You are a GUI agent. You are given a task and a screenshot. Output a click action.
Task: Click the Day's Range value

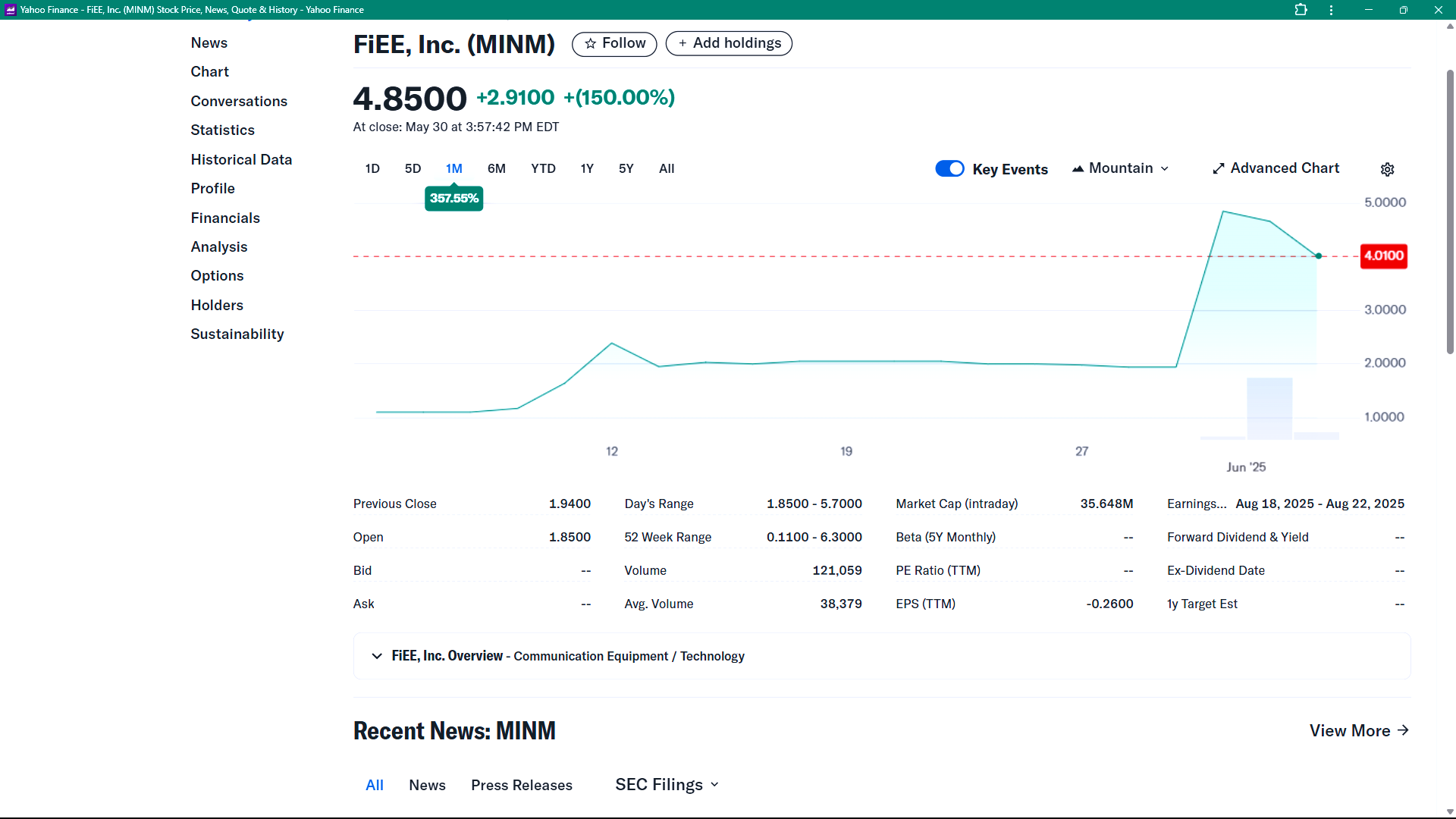814,504
